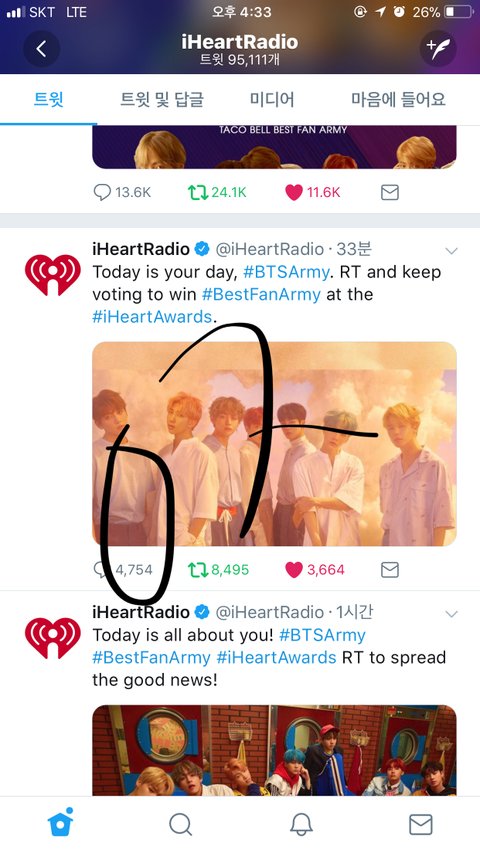Viewport: 480px width, 853px height.
Task: Expand options chevron on 33분 tweet
Action: click(x=451, y=251)
